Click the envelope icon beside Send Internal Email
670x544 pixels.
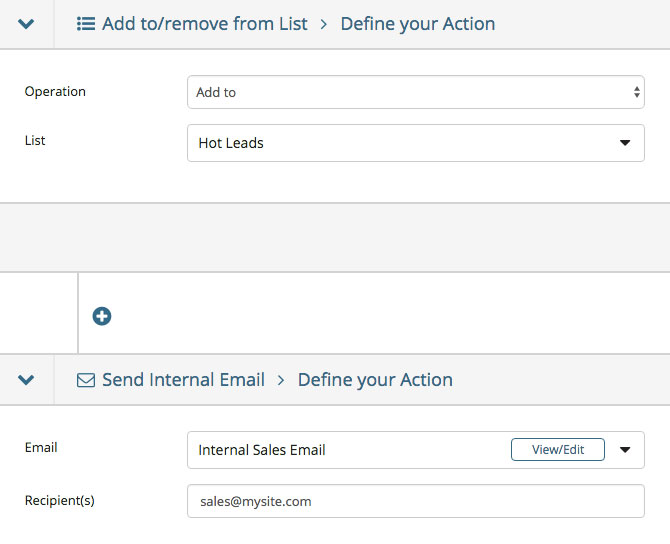pos(86,380)
